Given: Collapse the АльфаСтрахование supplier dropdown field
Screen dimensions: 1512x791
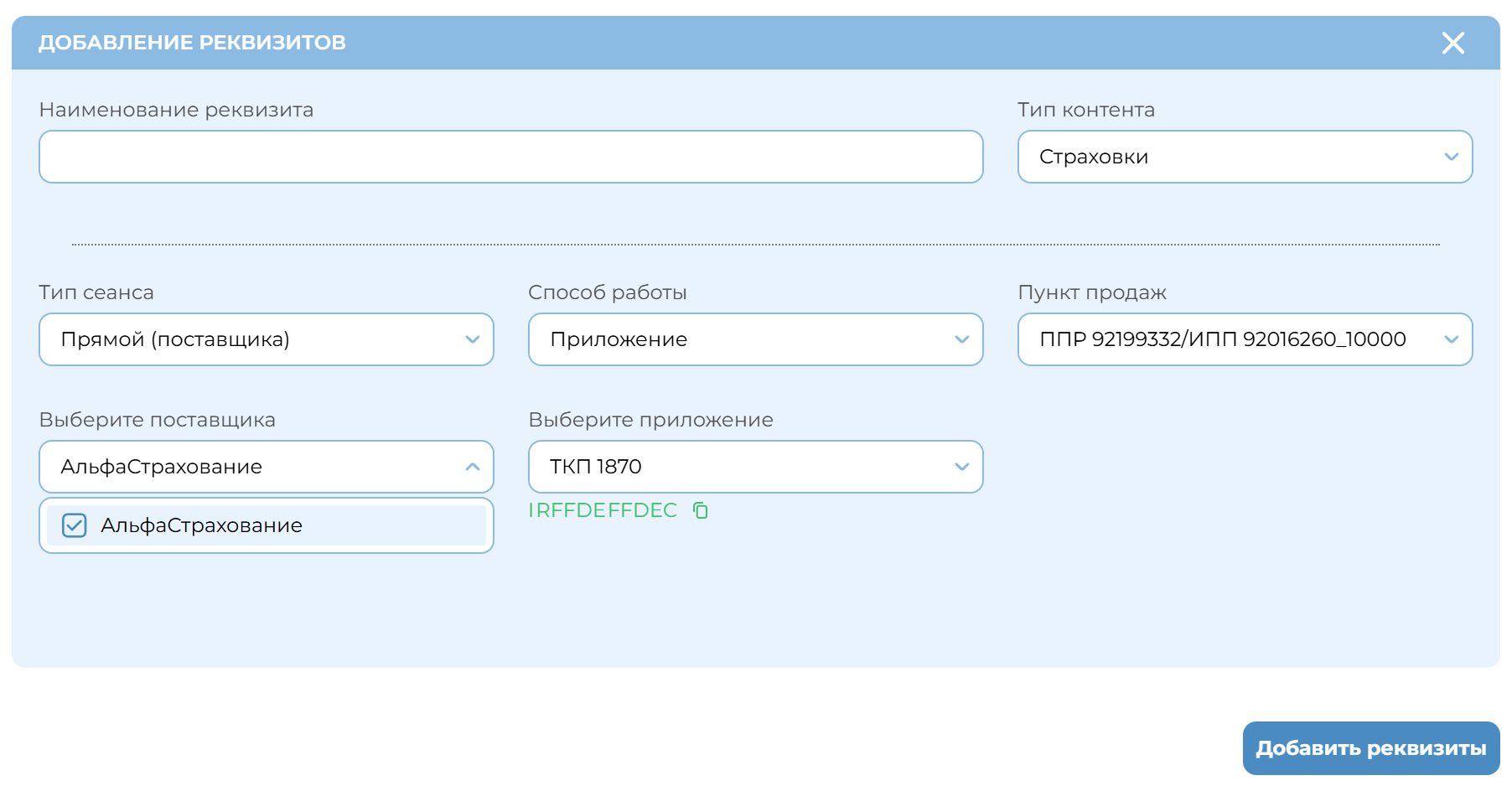Looking at the screenshot, I should [x=251, y=467].
